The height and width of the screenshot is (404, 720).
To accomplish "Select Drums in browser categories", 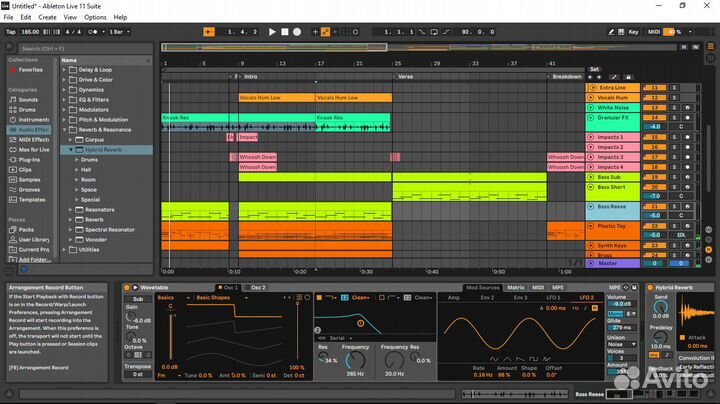I will click(27, 110).
